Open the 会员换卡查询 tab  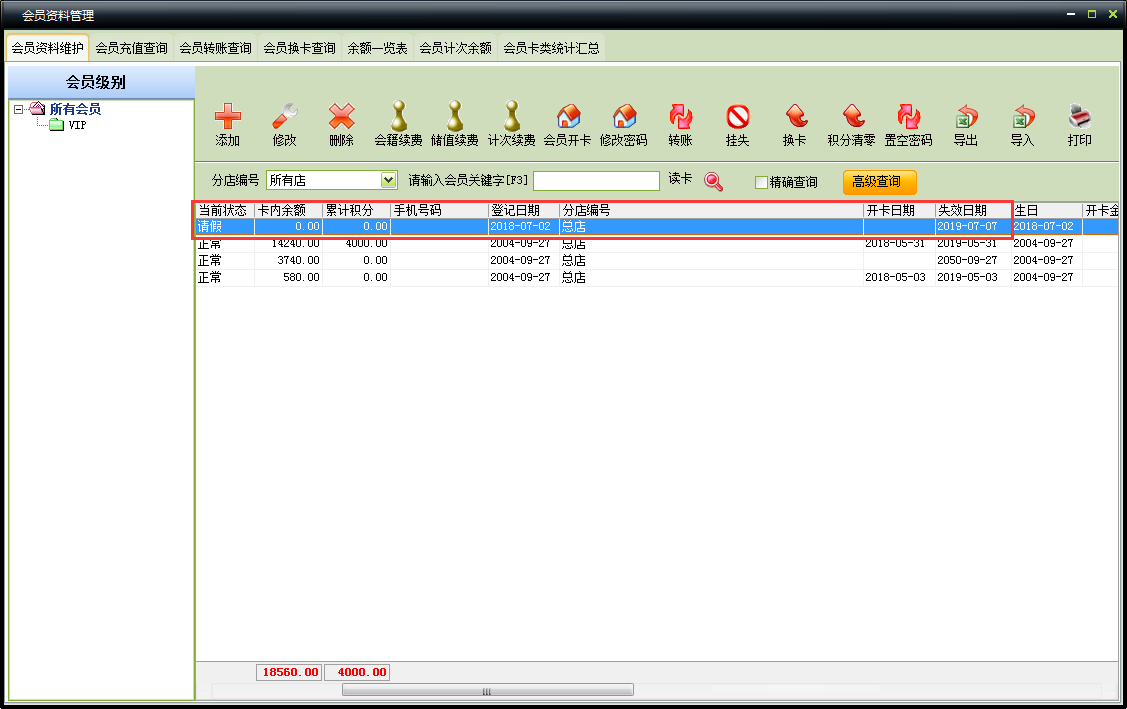300,48
